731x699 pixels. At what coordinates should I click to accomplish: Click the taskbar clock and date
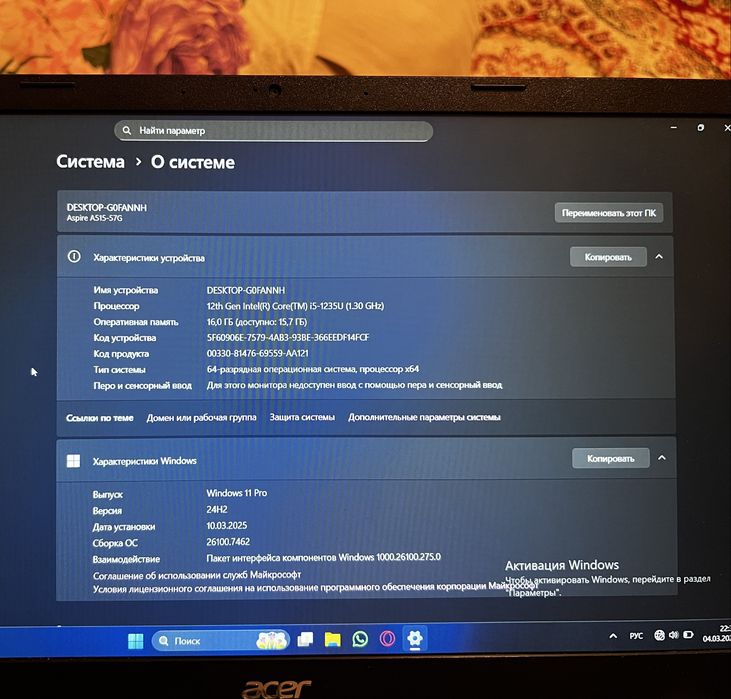pyautogui.click(x=718, y=633)
